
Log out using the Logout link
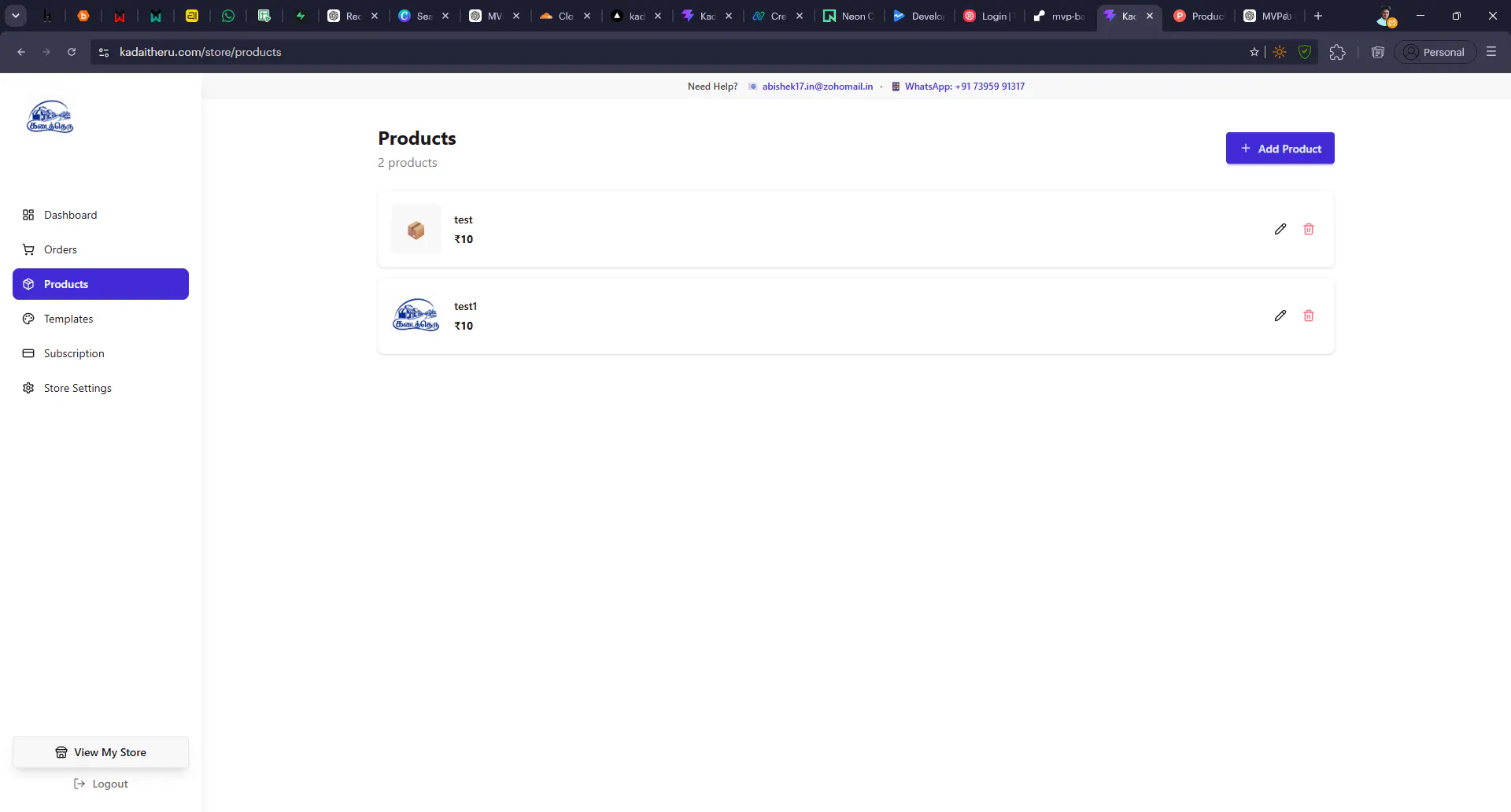coord(101,784)
